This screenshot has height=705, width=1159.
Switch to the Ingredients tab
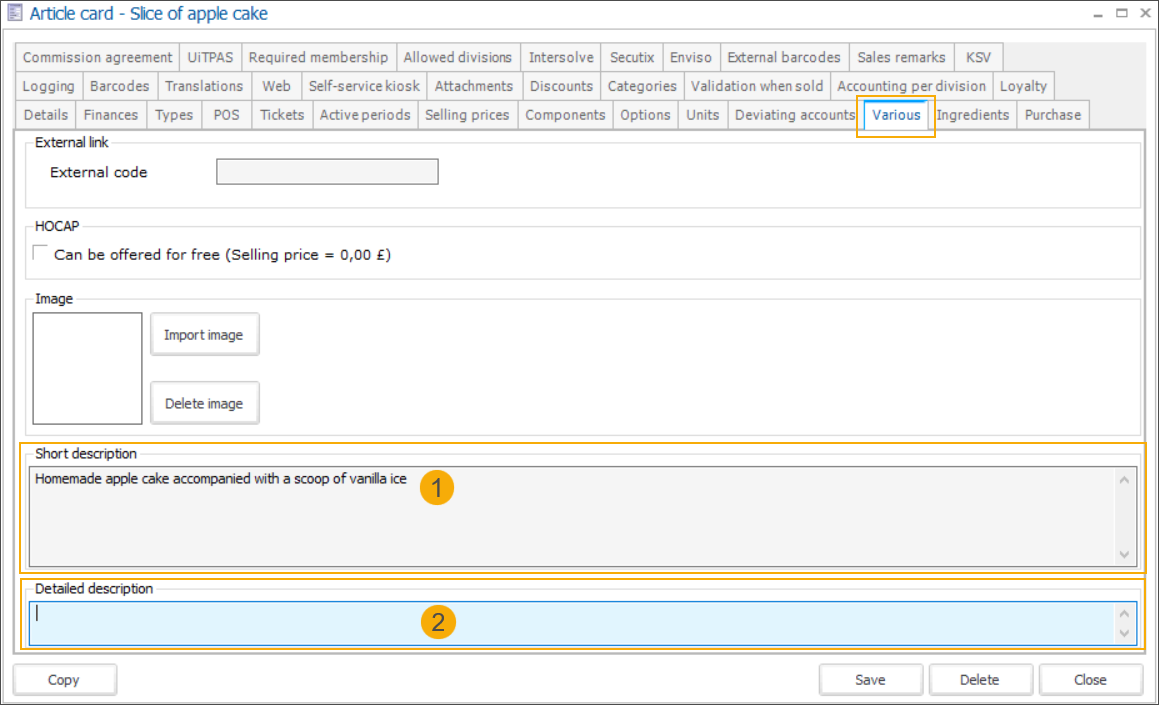coord(972,115)
